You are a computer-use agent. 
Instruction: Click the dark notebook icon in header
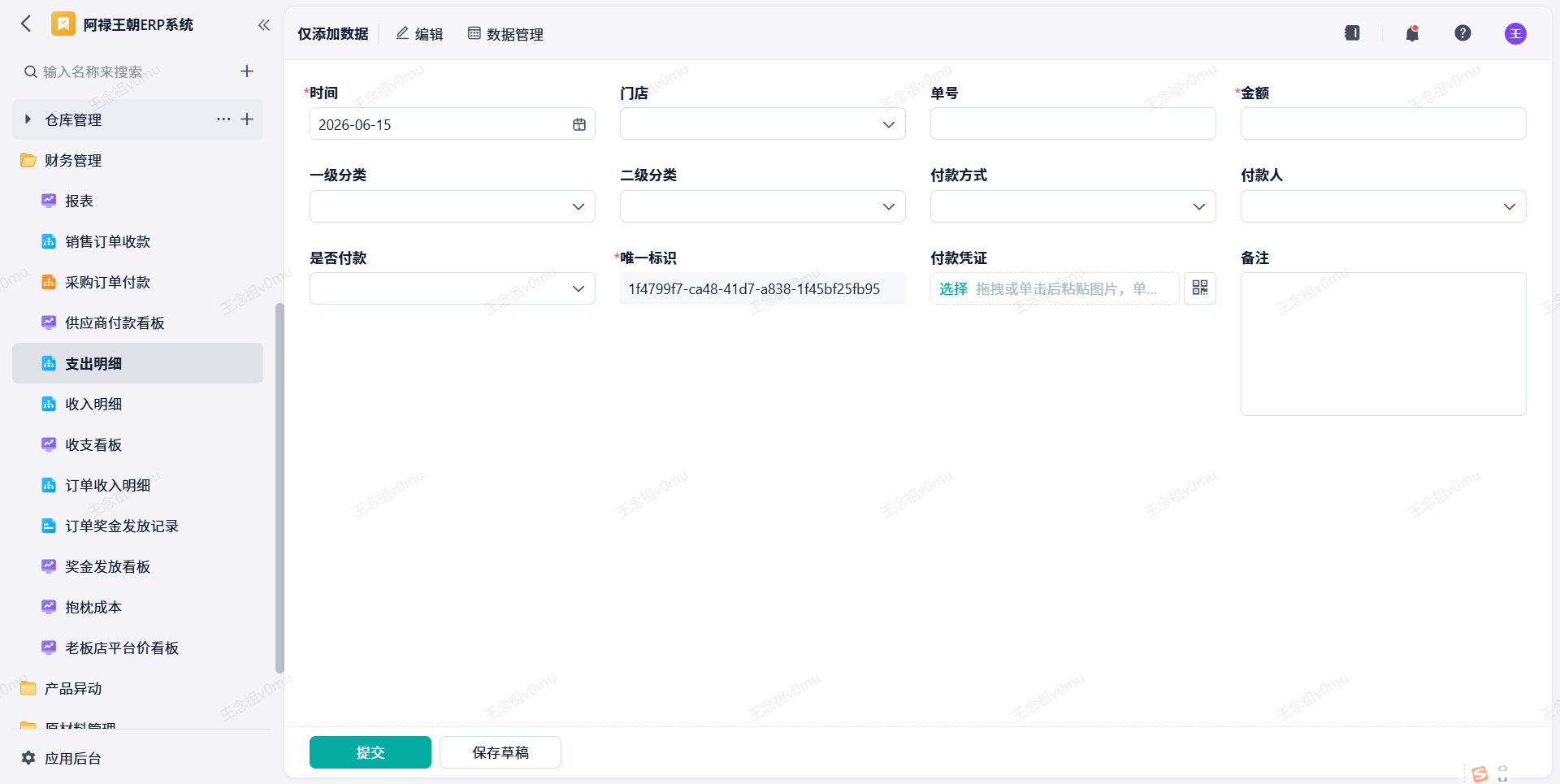[1352, 33]
